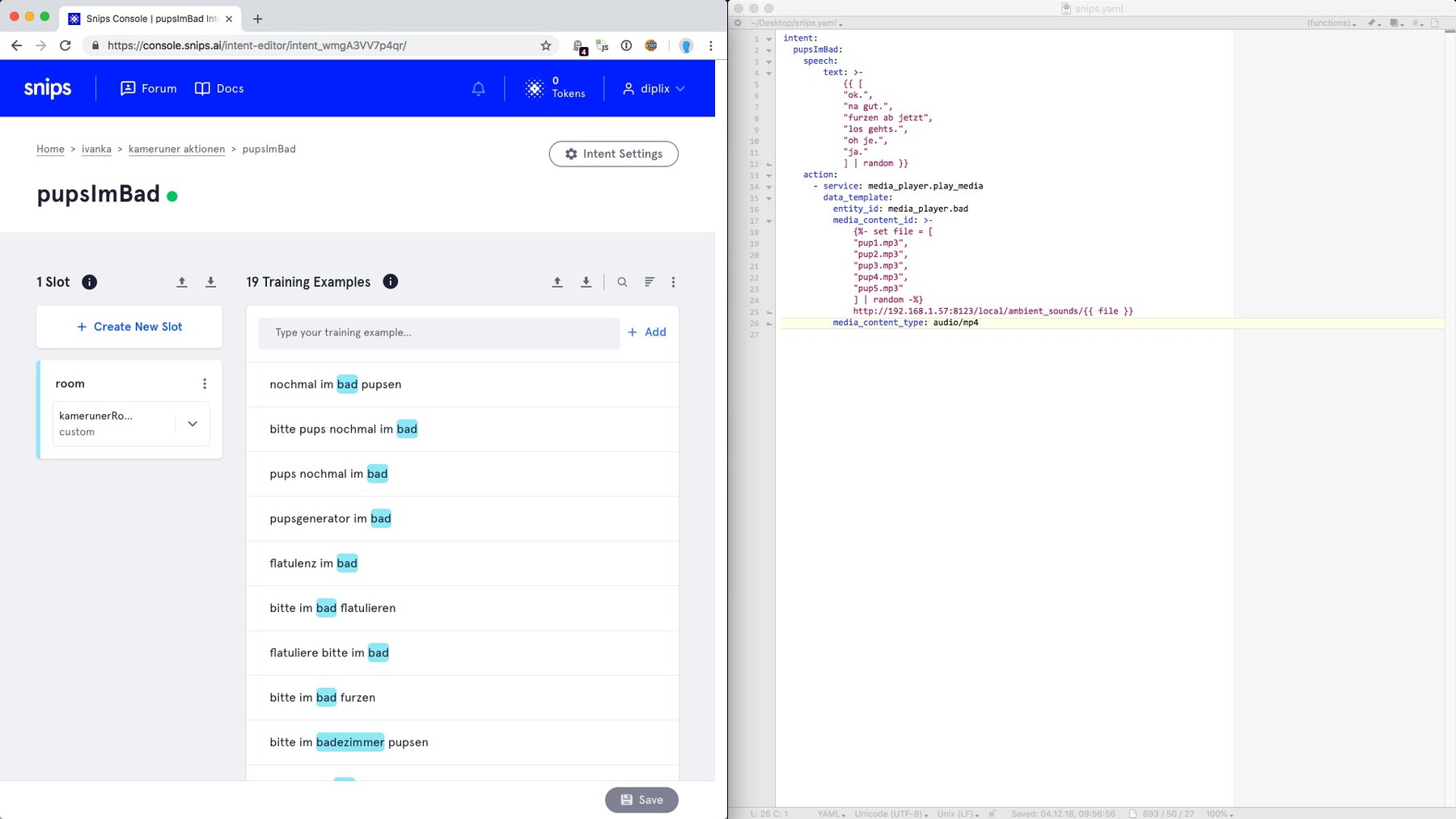
Task: Open YAML language dropdown in status bar
Action: pos(832,813)
